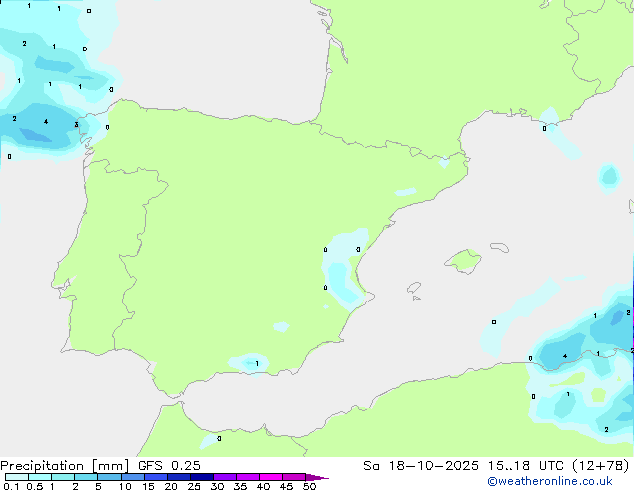Click the 15–20 mm blue legend box
The height and width of the screenshot is (490, 634).
(x=155, y=477)
